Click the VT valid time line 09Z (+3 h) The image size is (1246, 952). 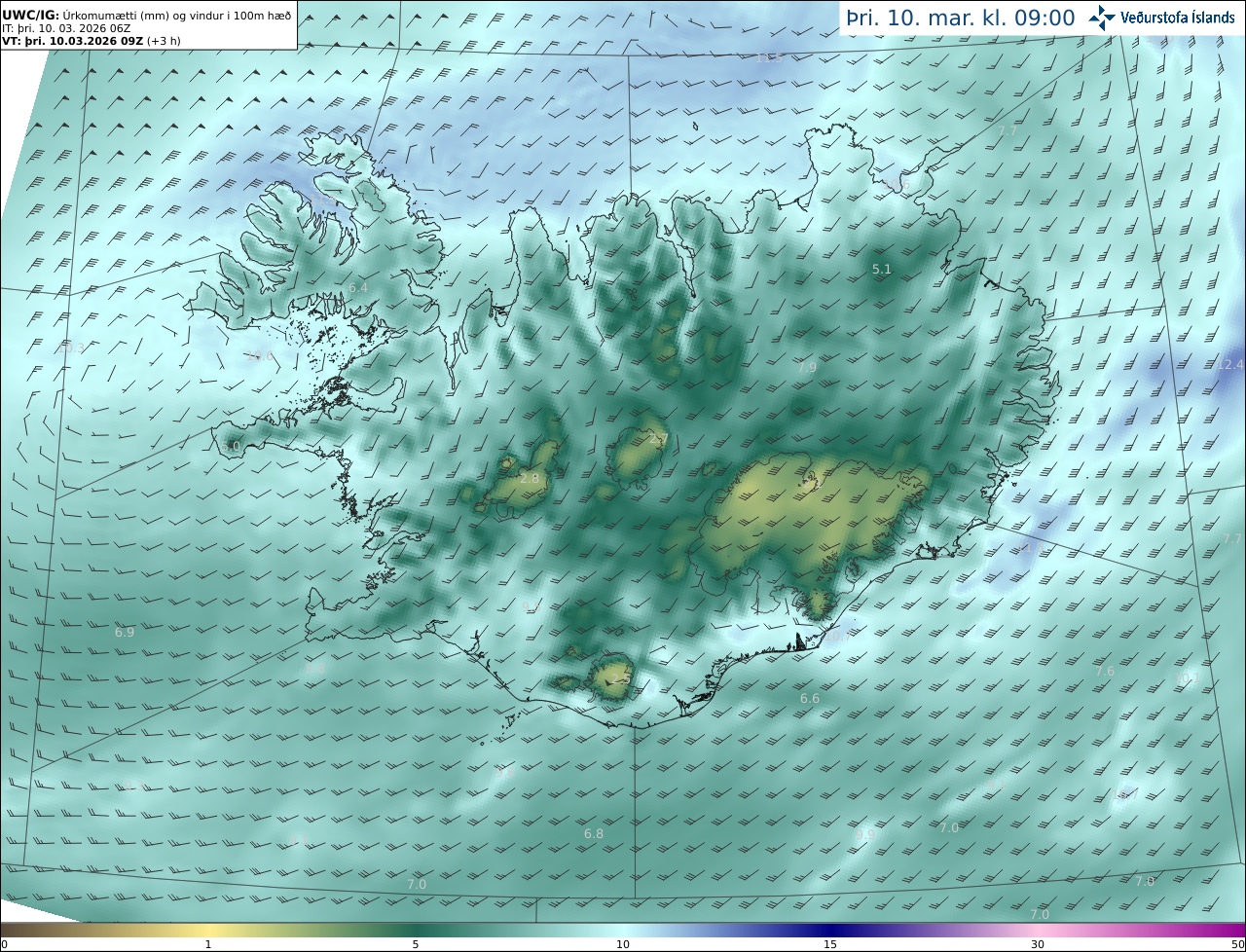point(91,40)
